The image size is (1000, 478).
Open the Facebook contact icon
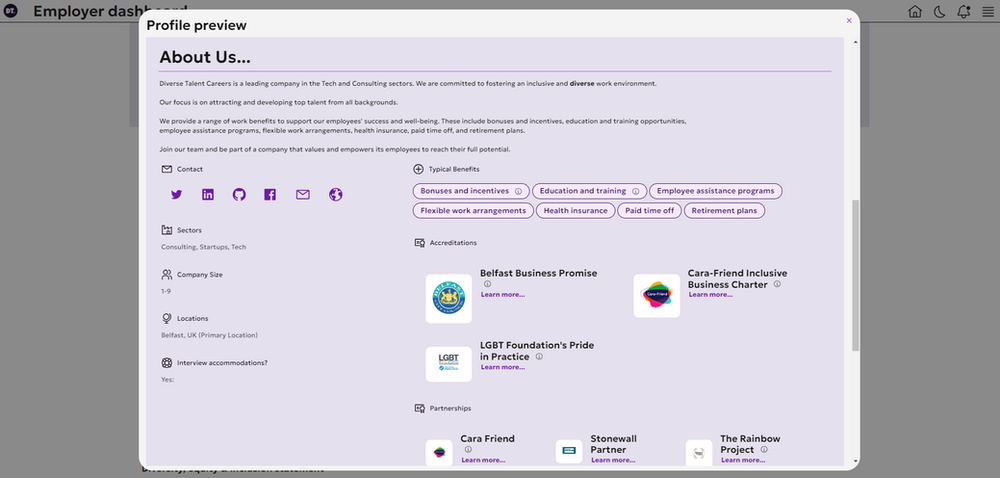pos(270,195)
